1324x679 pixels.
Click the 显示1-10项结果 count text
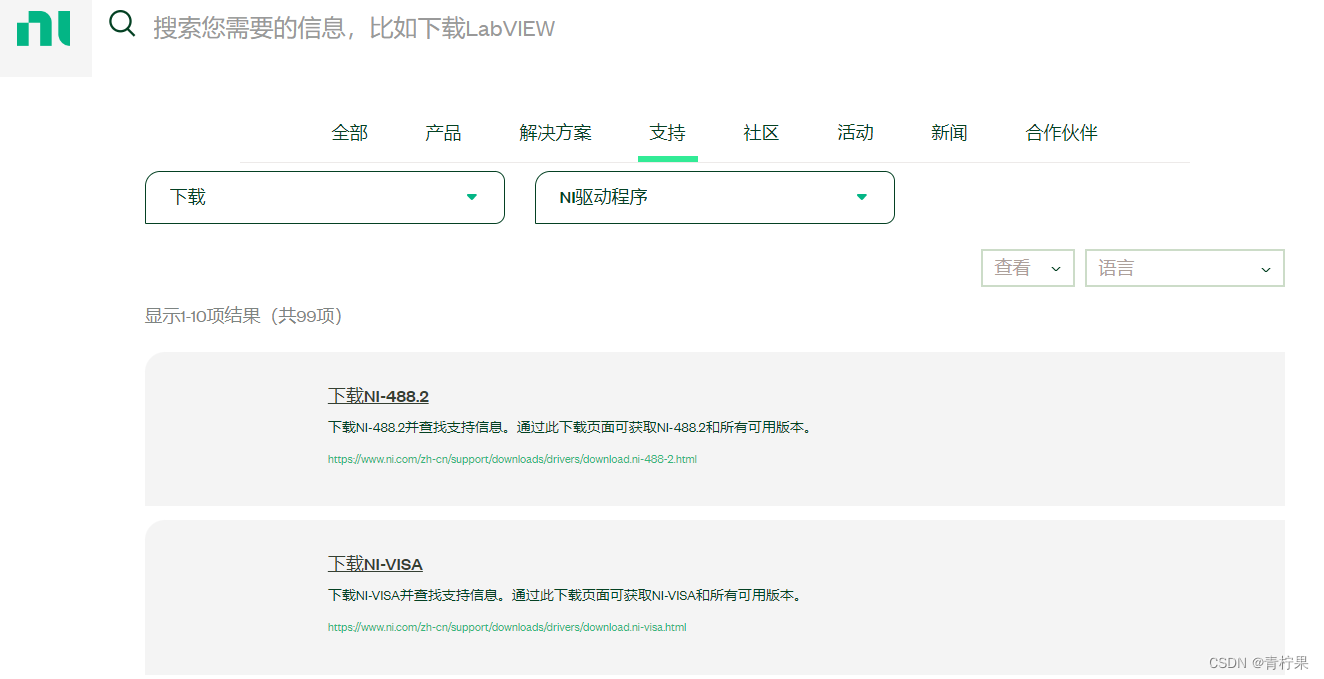(x=244, y=316)
